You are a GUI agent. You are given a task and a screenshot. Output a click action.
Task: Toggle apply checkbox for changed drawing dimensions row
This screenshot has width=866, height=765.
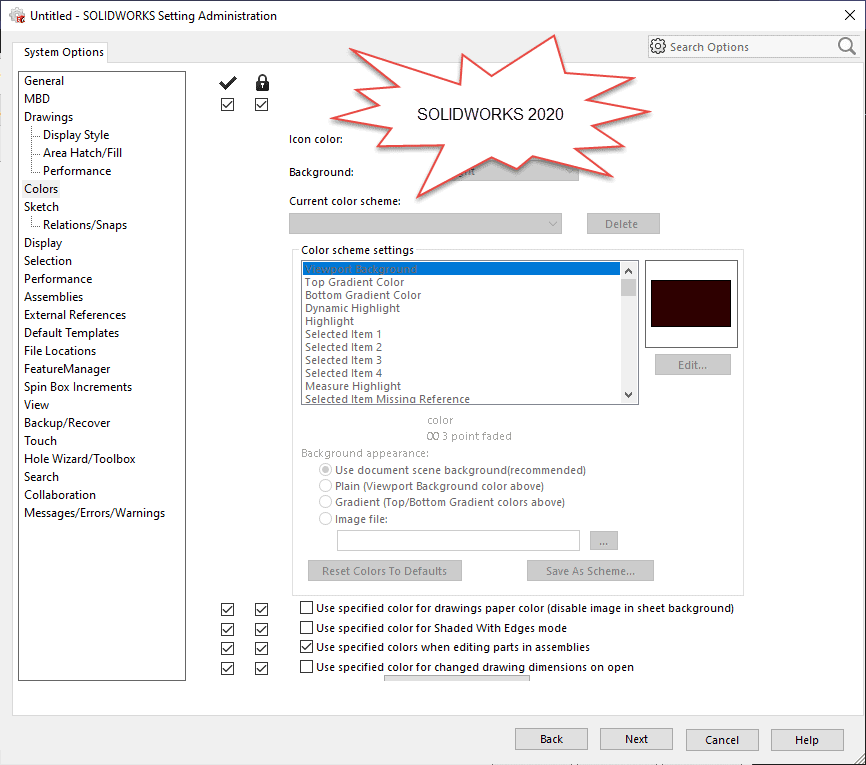pos(228,668)
